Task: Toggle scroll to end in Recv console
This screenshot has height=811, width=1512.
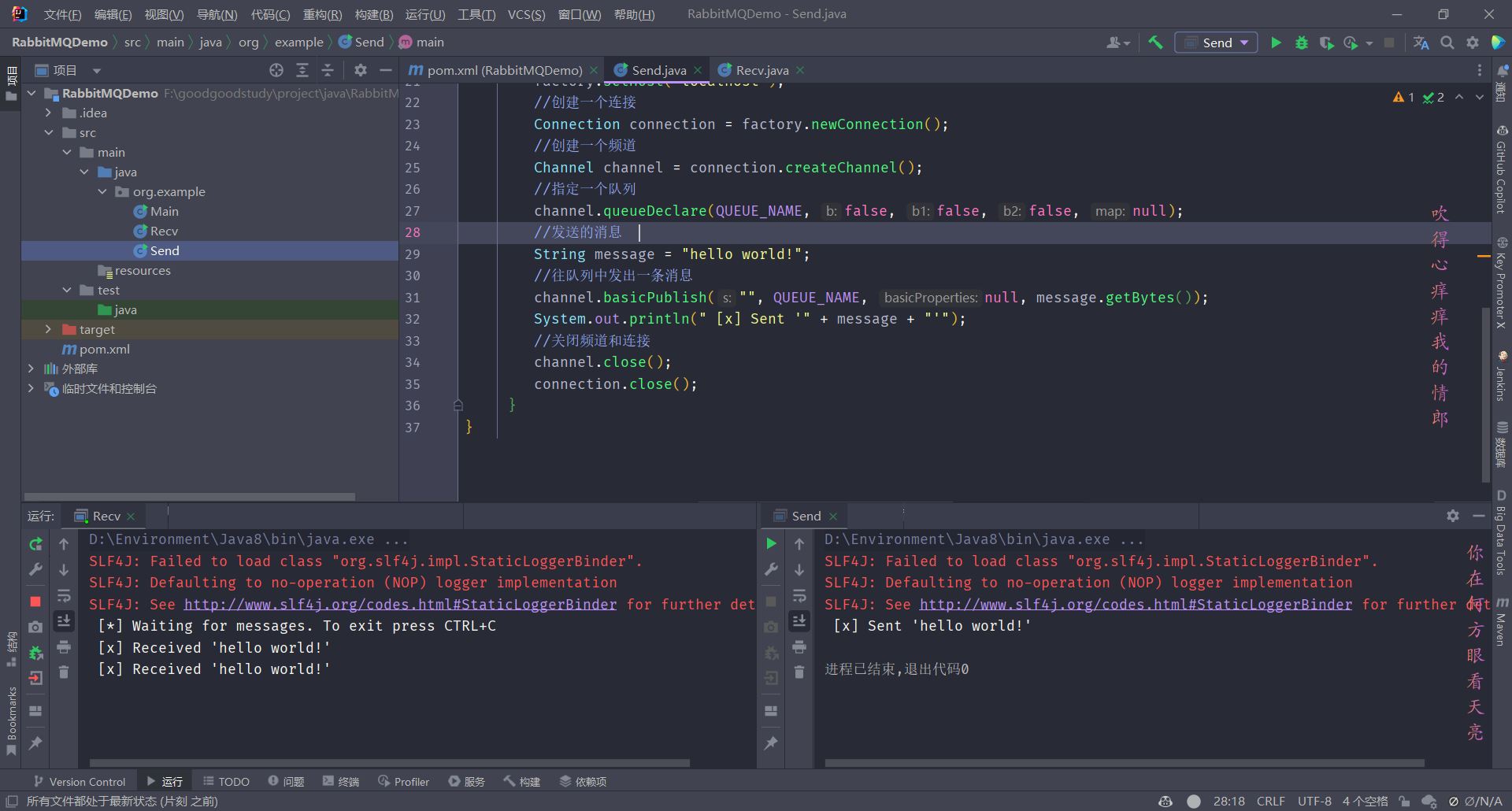Action: click(x=64, y=620)
